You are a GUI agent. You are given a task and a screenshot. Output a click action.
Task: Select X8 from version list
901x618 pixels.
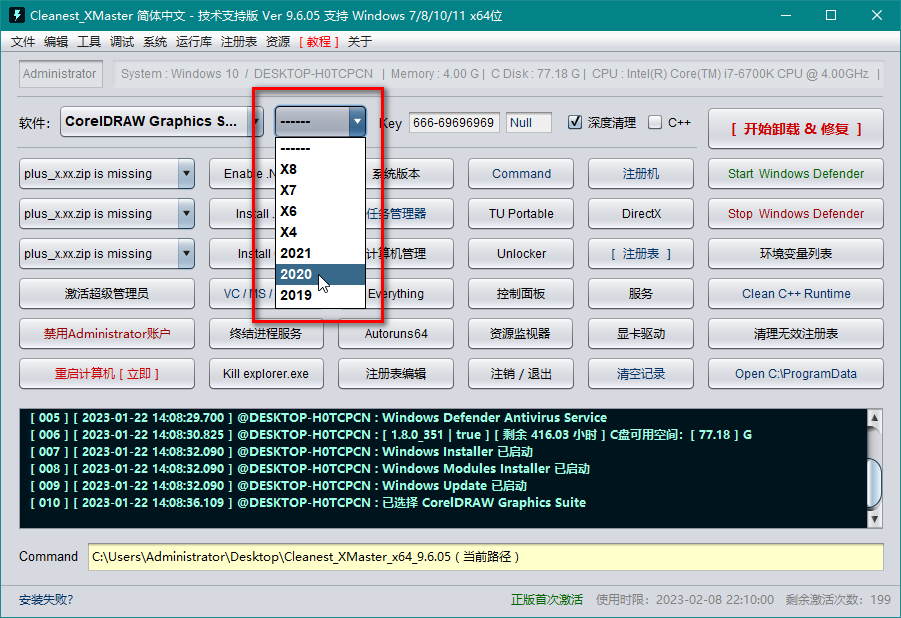point(320,169)
